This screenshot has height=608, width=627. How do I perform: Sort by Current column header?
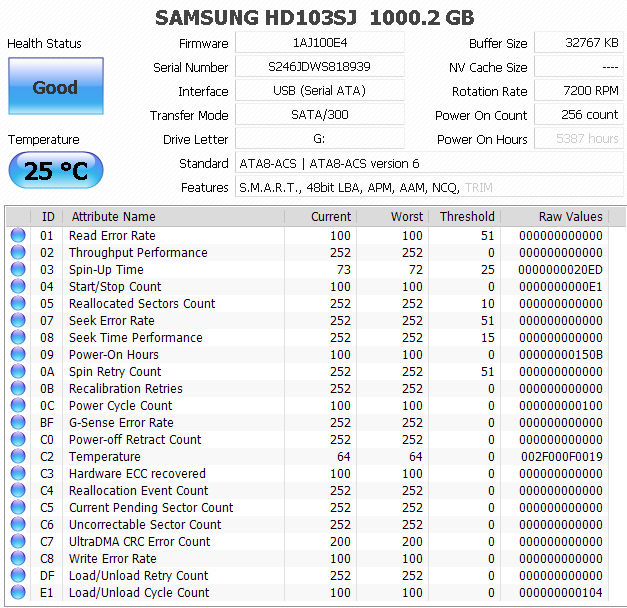320,216
